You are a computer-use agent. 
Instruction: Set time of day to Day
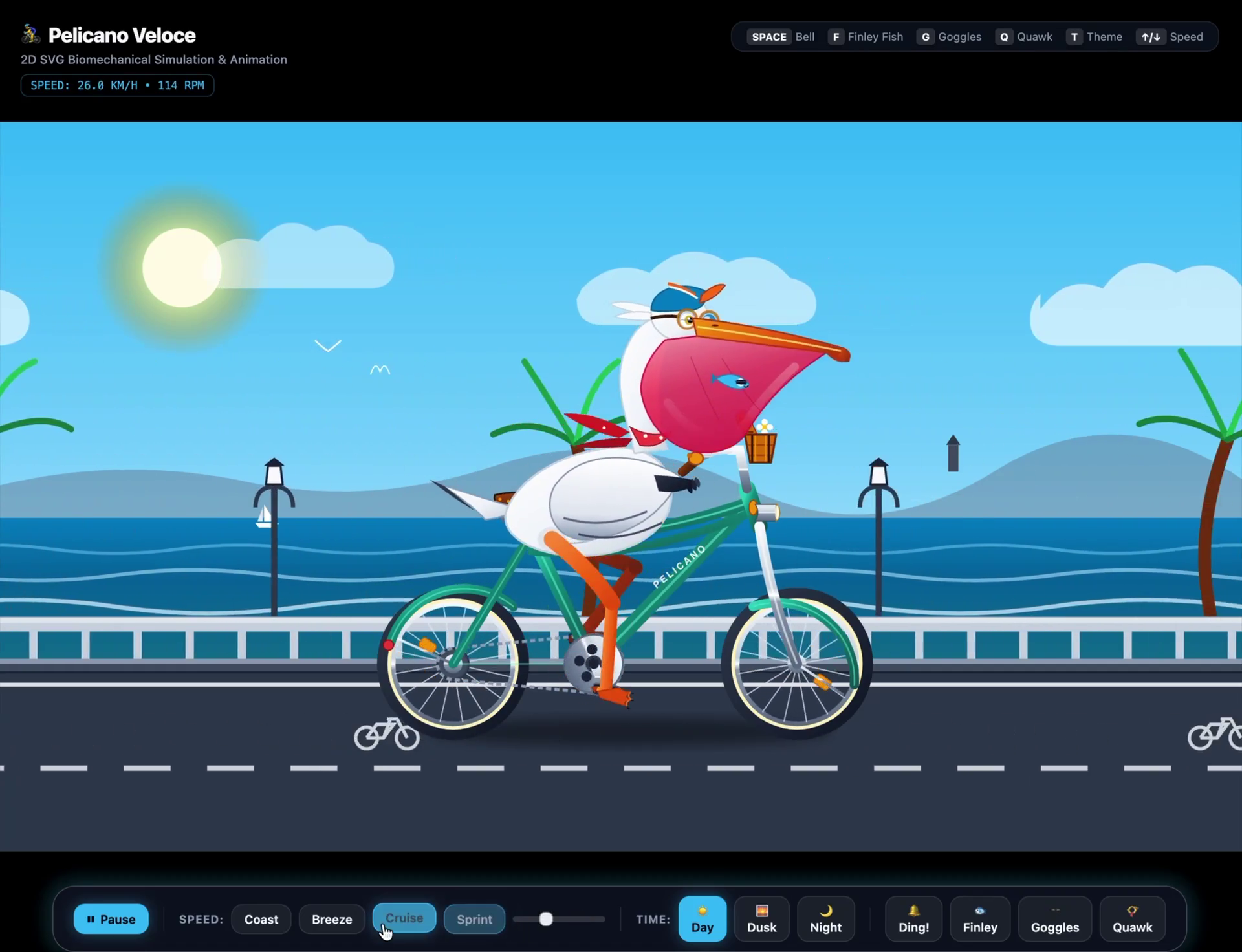pos(703,919)
